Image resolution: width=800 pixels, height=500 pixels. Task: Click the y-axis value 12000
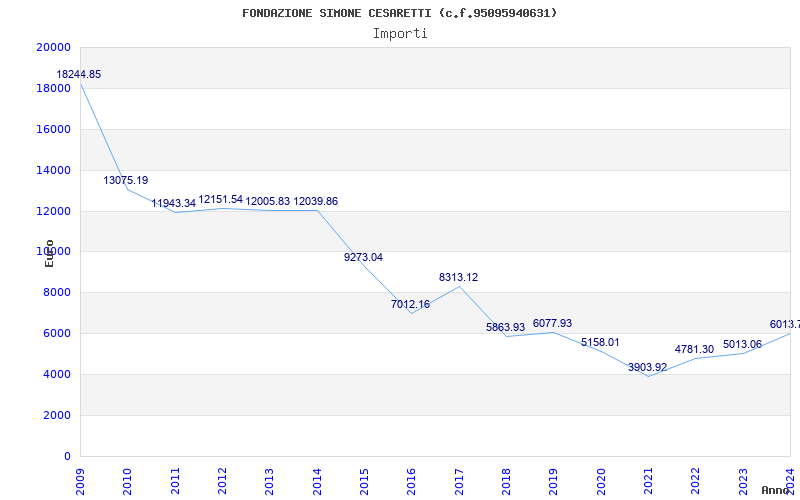click(53, 211)
